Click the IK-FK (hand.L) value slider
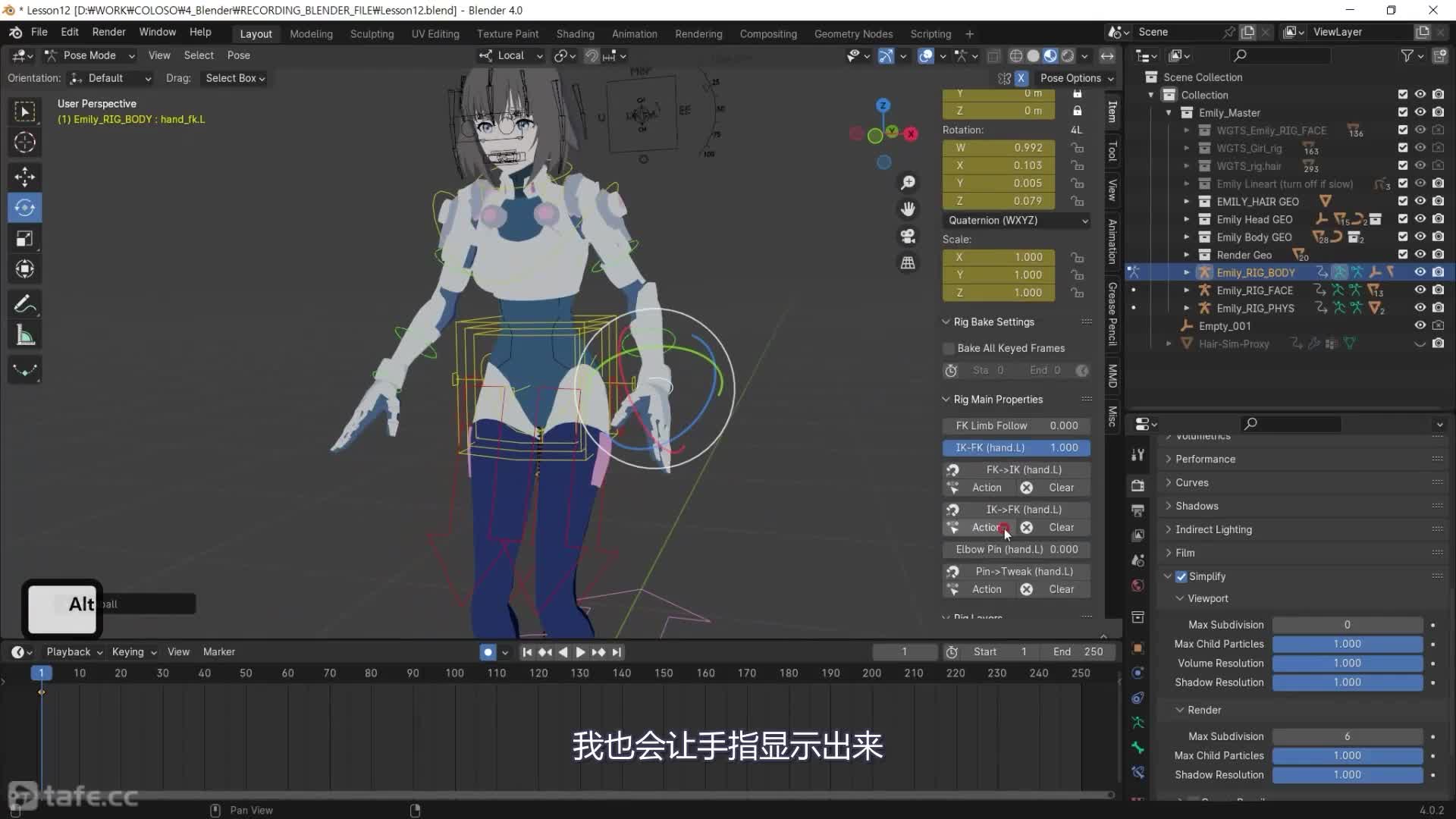Viewport: 1456px width, 819px height. click(1015, 447)
